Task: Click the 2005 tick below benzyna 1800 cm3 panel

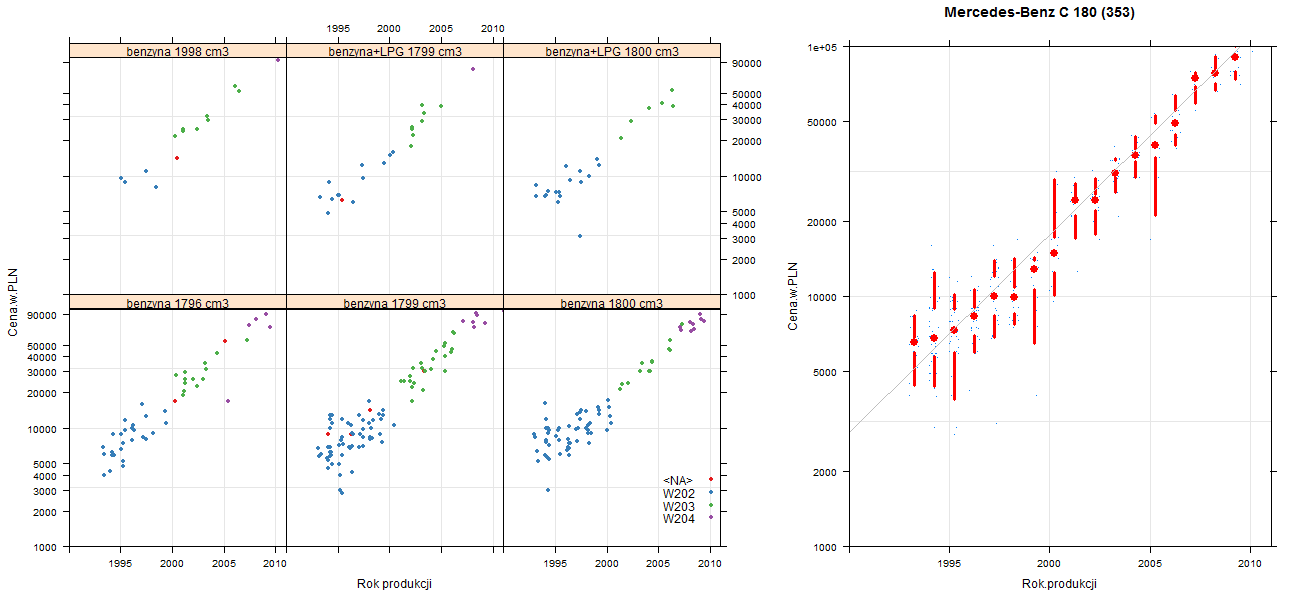Action: [x=658, y=565]
